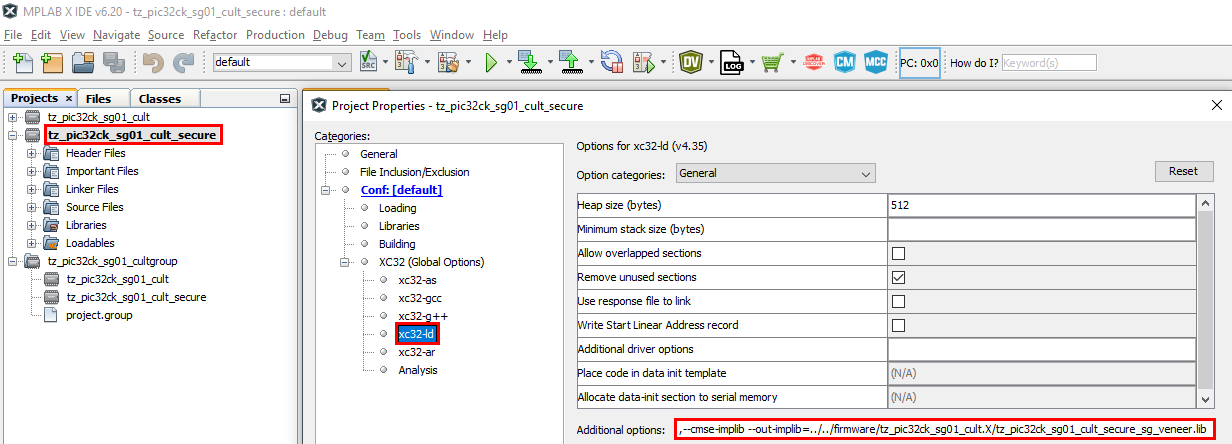The image size is (1232, 444).
Task: Open the Debug menu
Action: (330, 34)
